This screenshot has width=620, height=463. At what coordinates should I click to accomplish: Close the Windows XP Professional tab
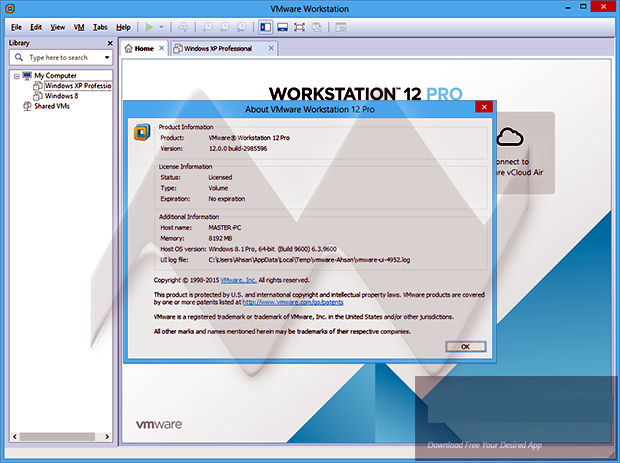(271, 48)
